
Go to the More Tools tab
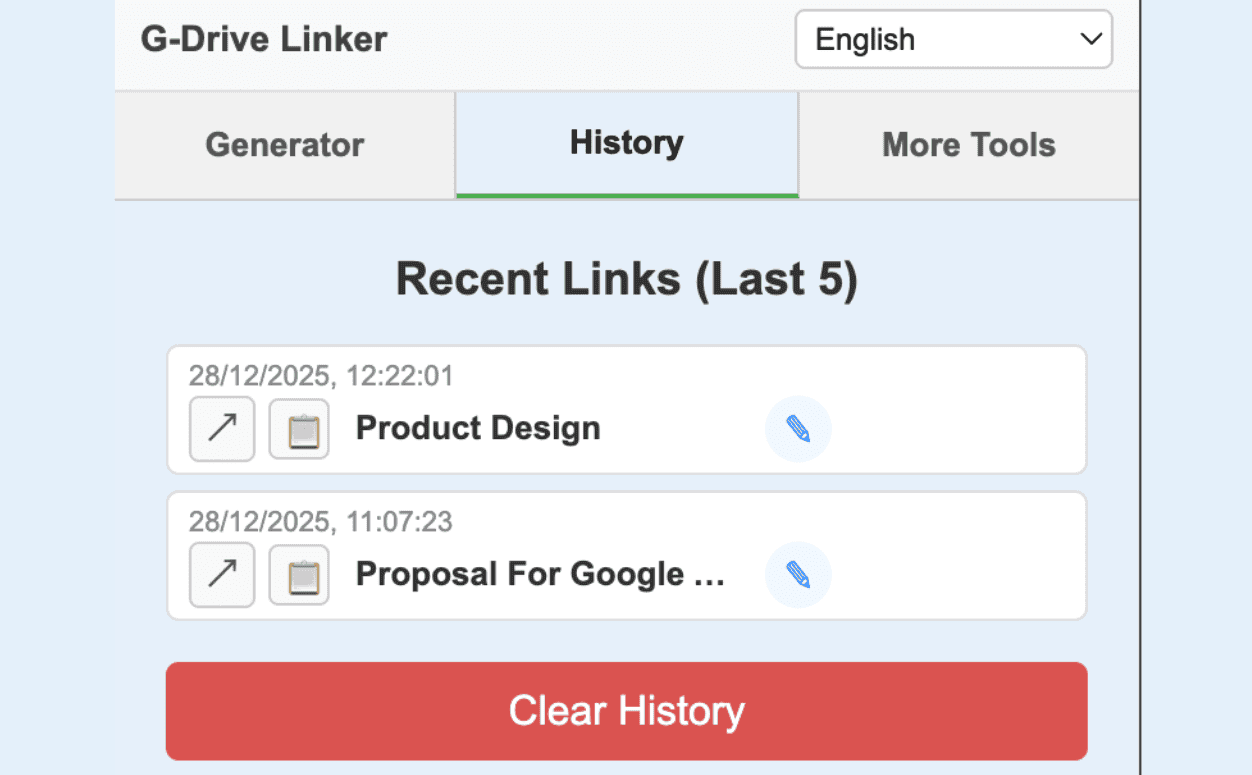click(968, 145)
